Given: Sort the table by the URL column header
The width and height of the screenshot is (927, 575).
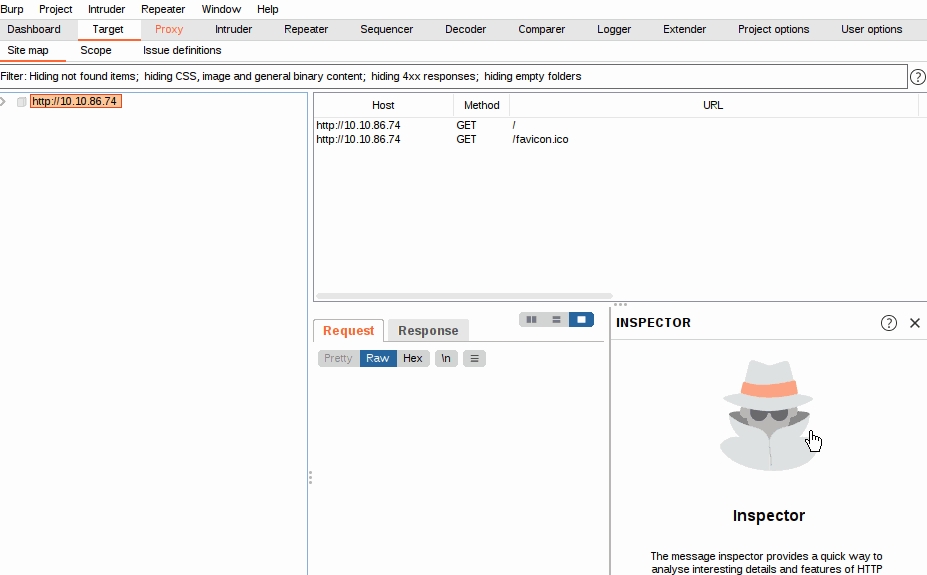Looking at the screenshot, I should [713, 105].
